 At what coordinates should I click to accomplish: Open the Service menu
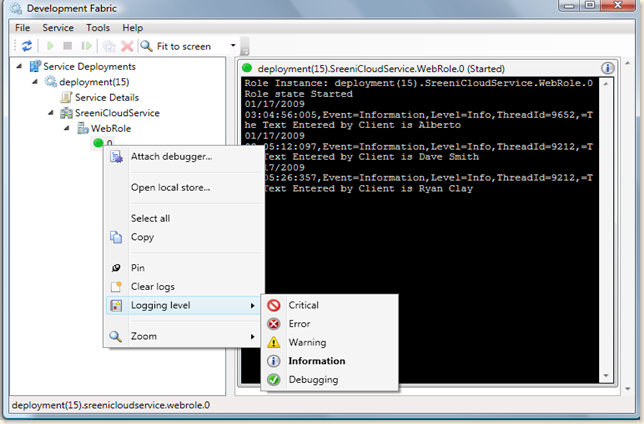[x=58, y=28]
